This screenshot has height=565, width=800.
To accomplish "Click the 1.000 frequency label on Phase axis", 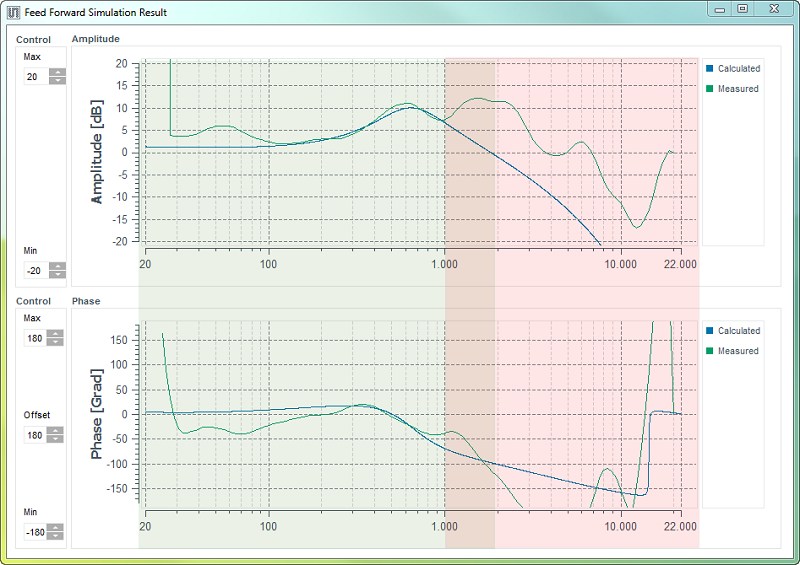I will [x=444, y=526].
